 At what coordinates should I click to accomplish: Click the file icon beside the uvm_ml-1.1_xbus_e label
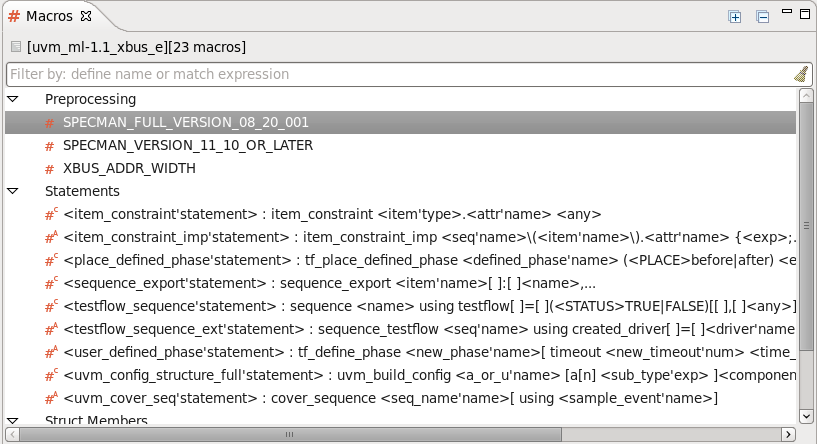[x=16, y=47]
